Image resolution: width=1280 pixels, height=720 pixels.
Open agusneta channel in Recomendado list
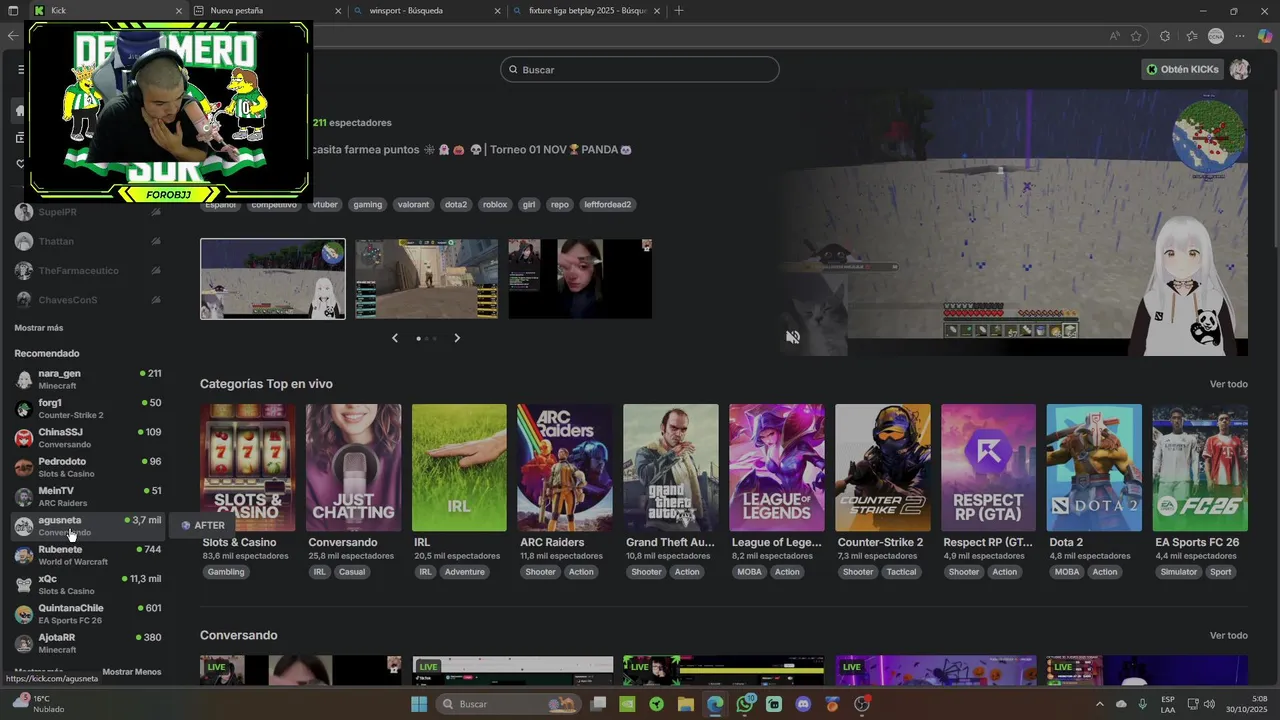pos(88,526)
